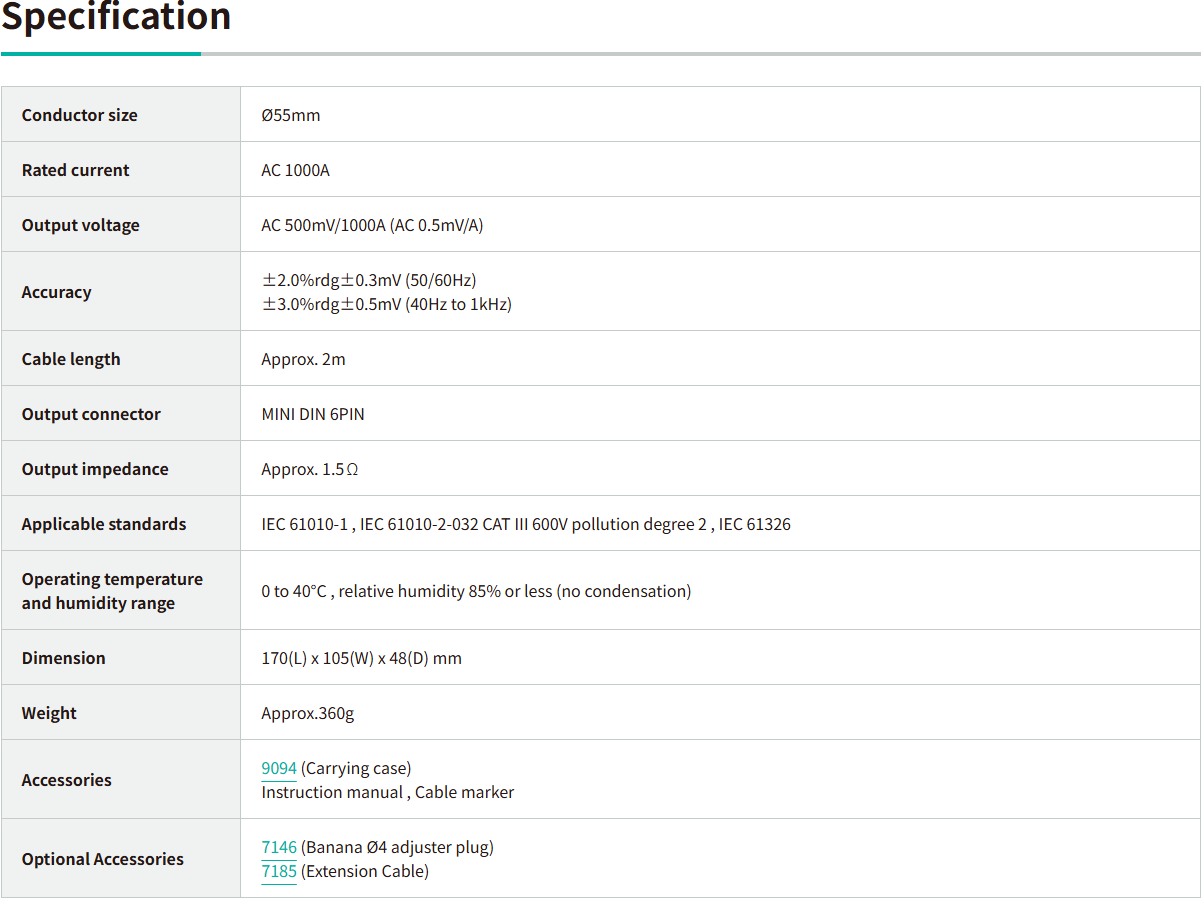This screenshot has height=900, width=1202.
Task: Click the Operating temperature and humidity label
Action: click(112, 591)
